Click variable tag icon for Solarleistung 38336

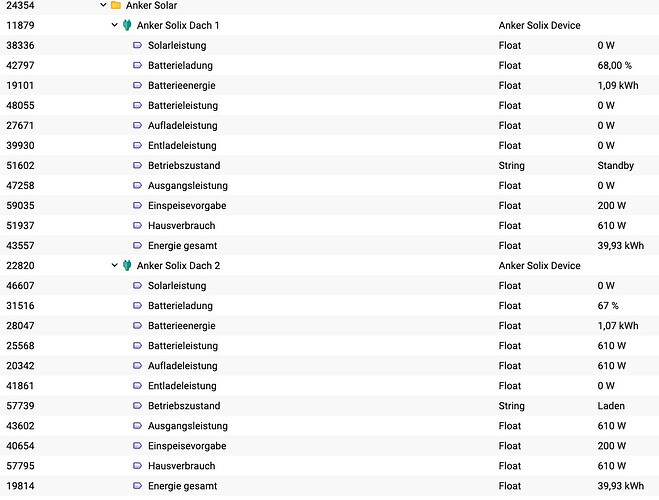tap(137, 45)
